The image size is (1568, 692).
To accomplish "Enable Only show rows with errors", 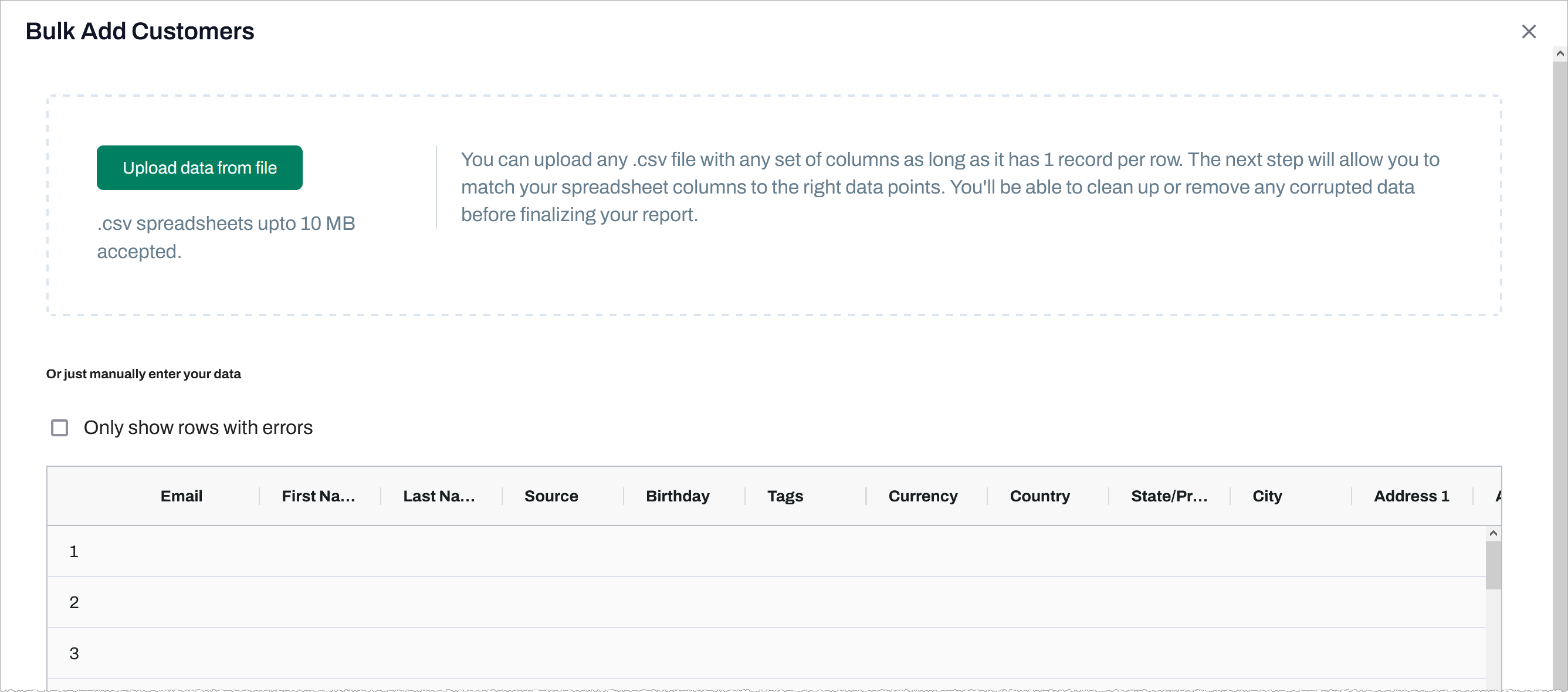I will [x=60, y=428].
